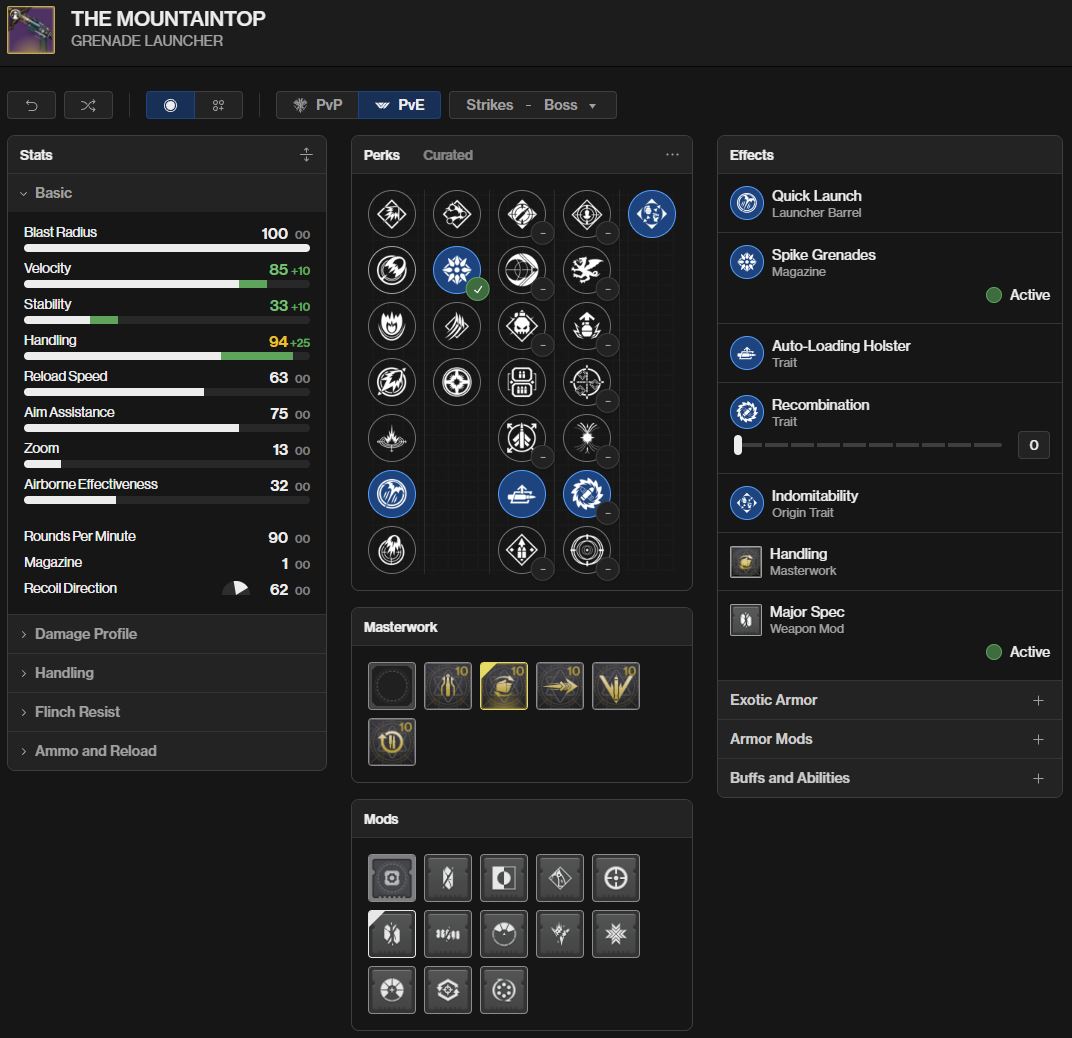Switch to the Curated tab
Viewport: 1072px width, 1038px height.
pyautogui.click(x=448, y=155)
